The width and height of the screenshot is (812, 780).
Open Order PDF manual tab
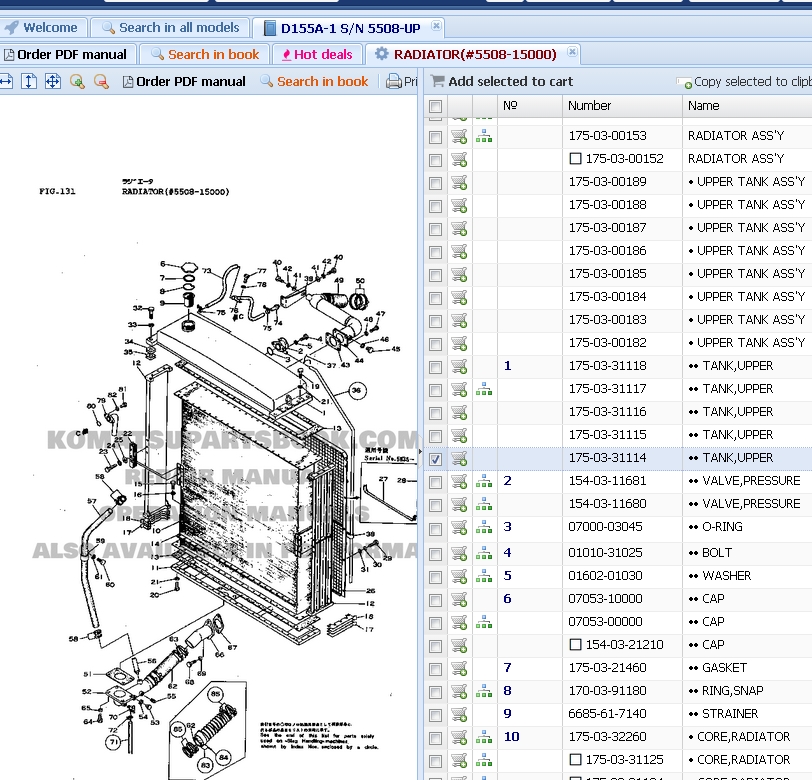(66, 54)
